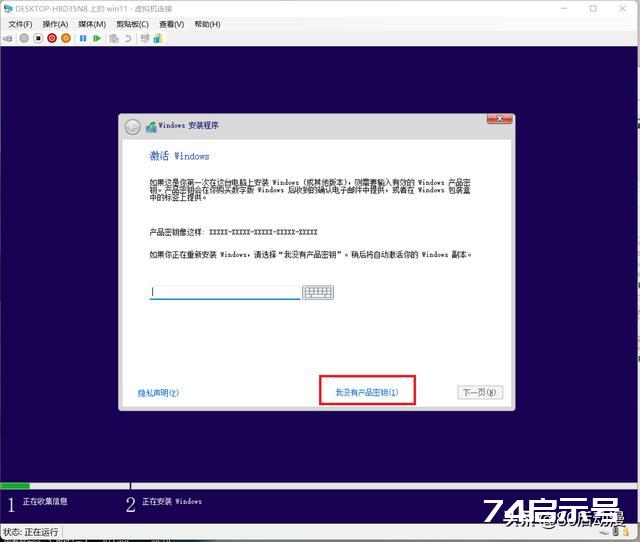Click the product key input field
This screenshot has width=640, height=542.
coord(225,292)
